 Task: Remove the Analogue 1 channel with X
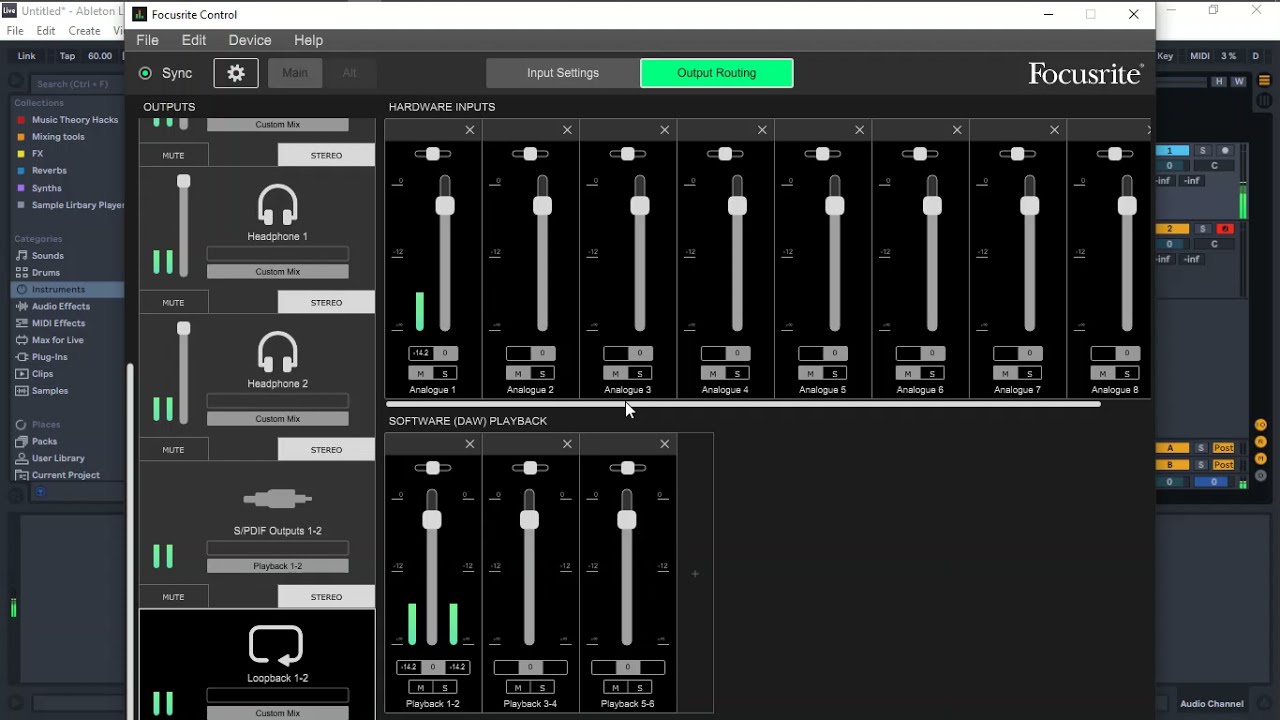(470, 130)
